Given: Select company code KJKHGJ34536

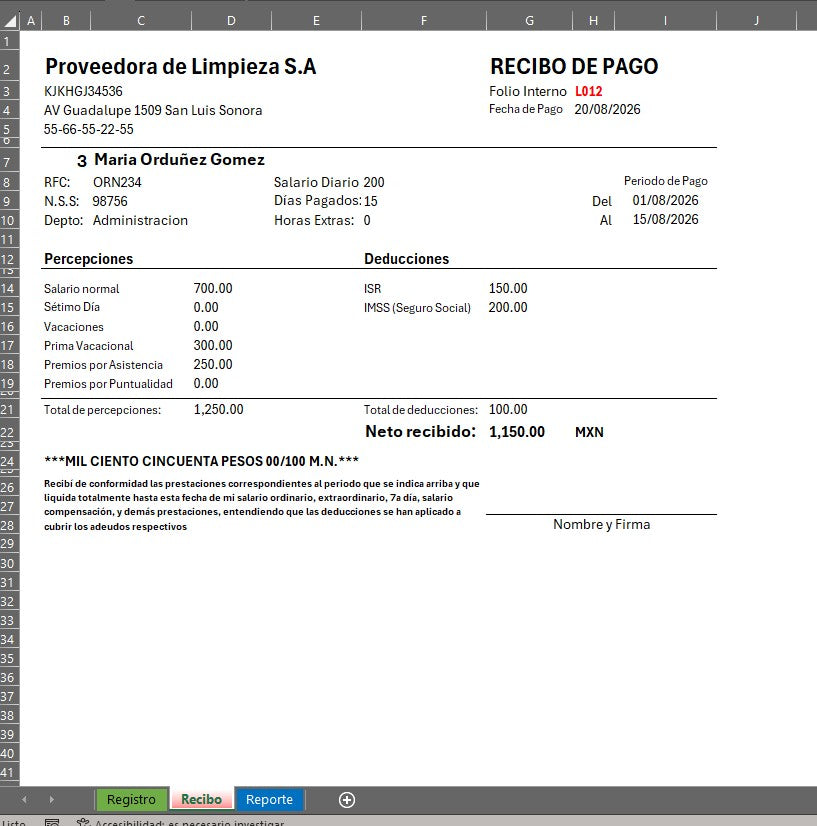Looking at the screenshot, I should (83, 91).
